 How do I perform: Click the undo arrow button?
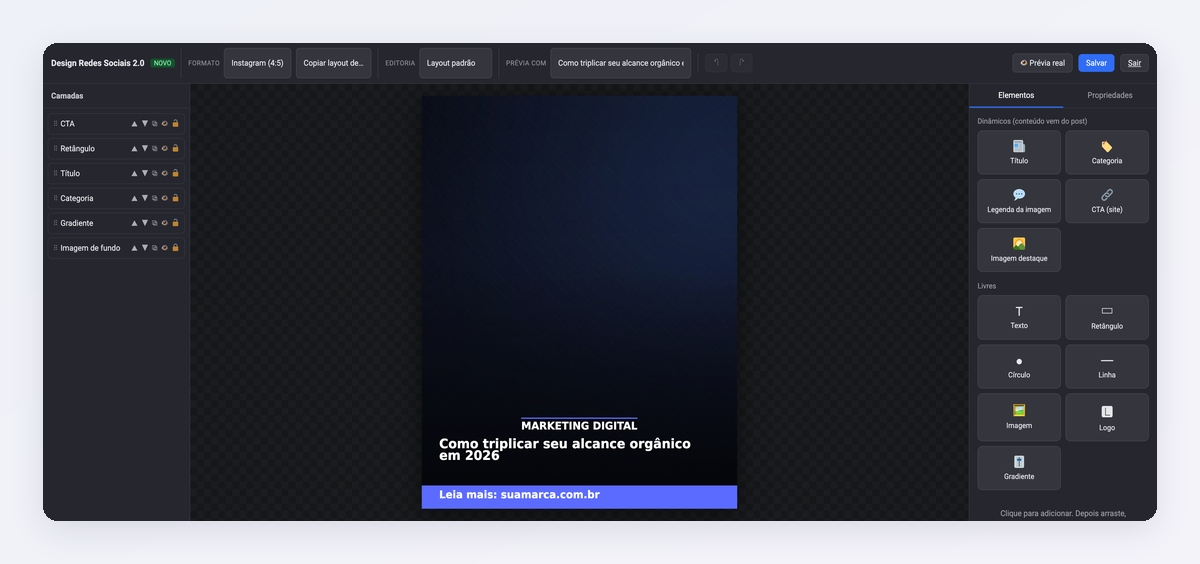point(716,63)
